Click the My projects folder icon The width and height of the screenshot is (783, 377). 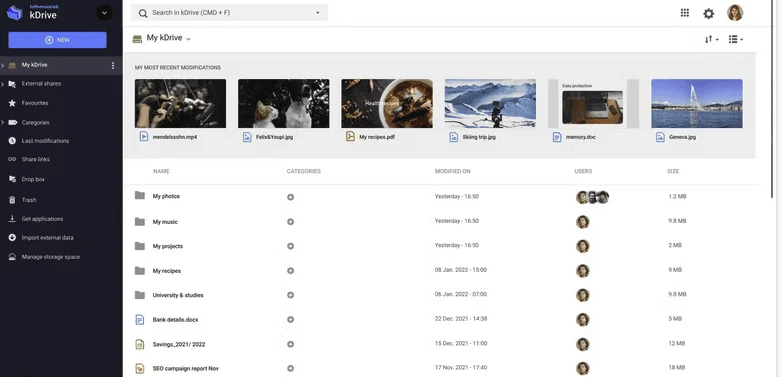tap(140, 246)
